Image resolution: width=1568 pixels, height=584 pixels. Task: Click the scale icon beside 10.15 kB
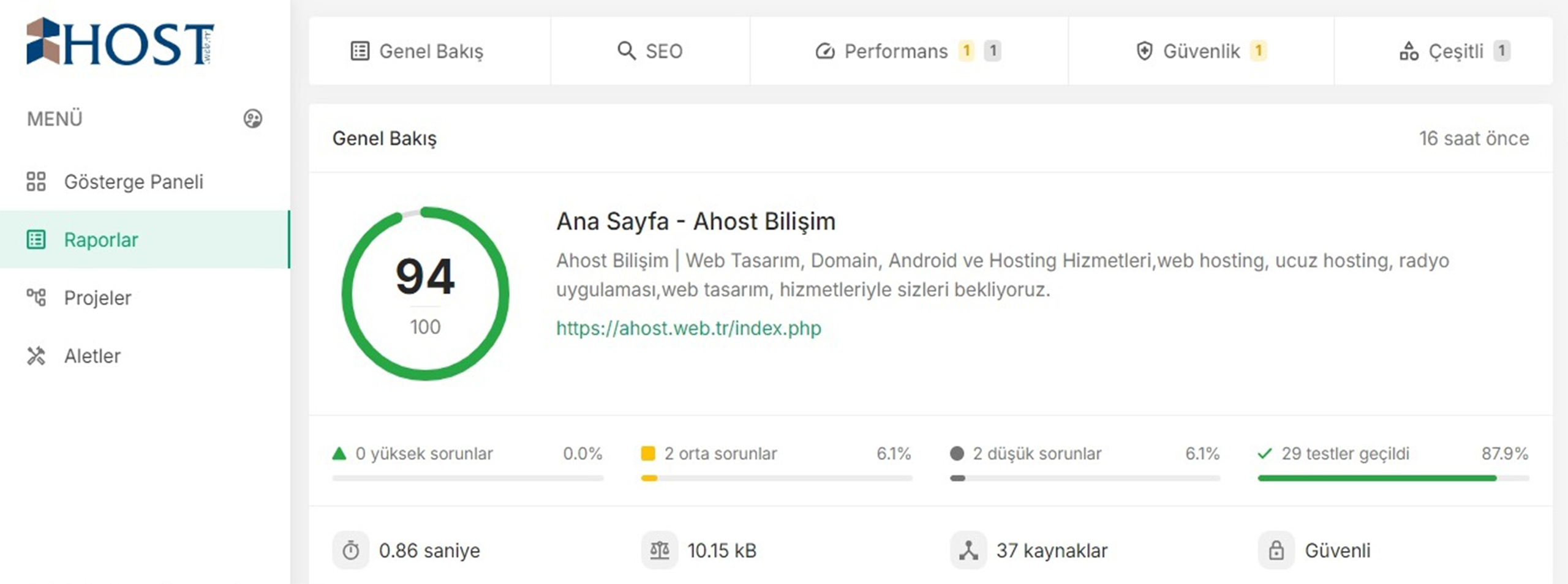click(x=660, y=550)
